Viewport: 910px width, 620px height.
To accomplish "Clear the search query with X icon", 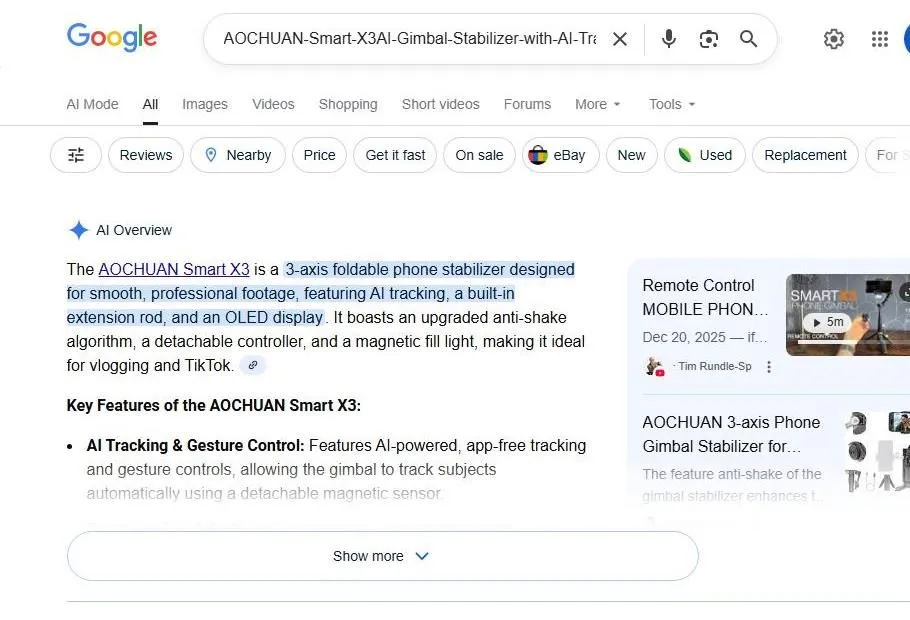I will point(620,39).
